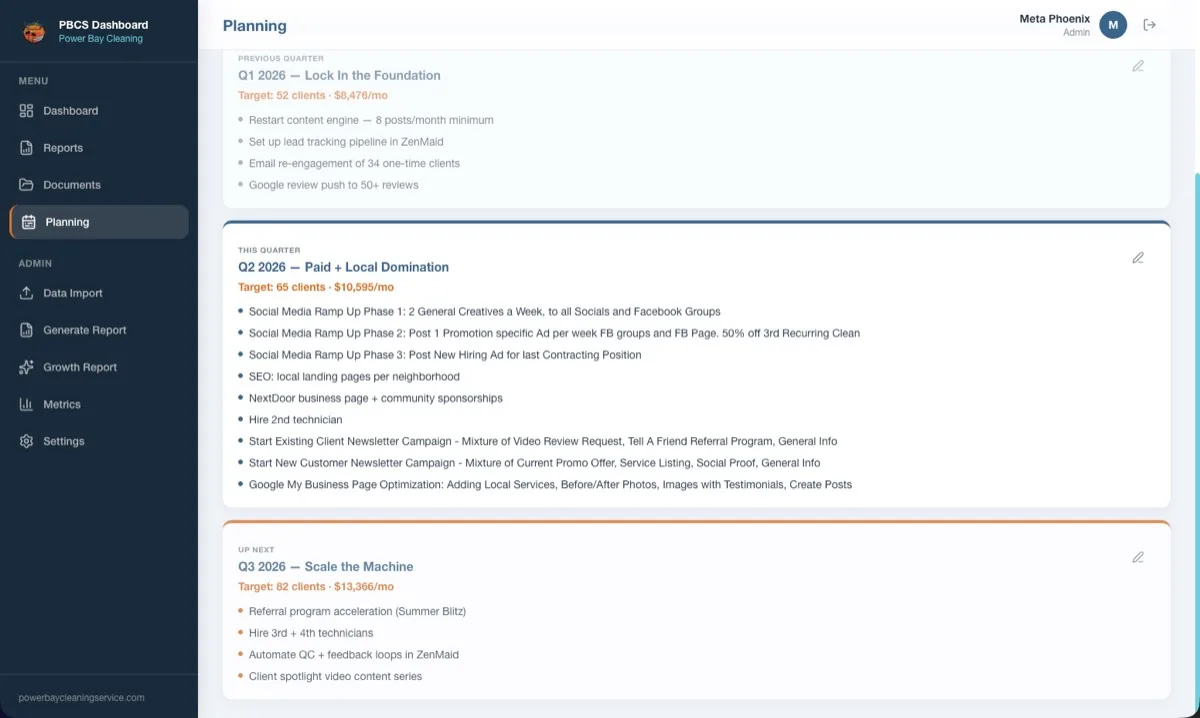Click 'Target: 52 clients · $8,476/mo' text
1200x718 pixels.
[x=312, y=96]
